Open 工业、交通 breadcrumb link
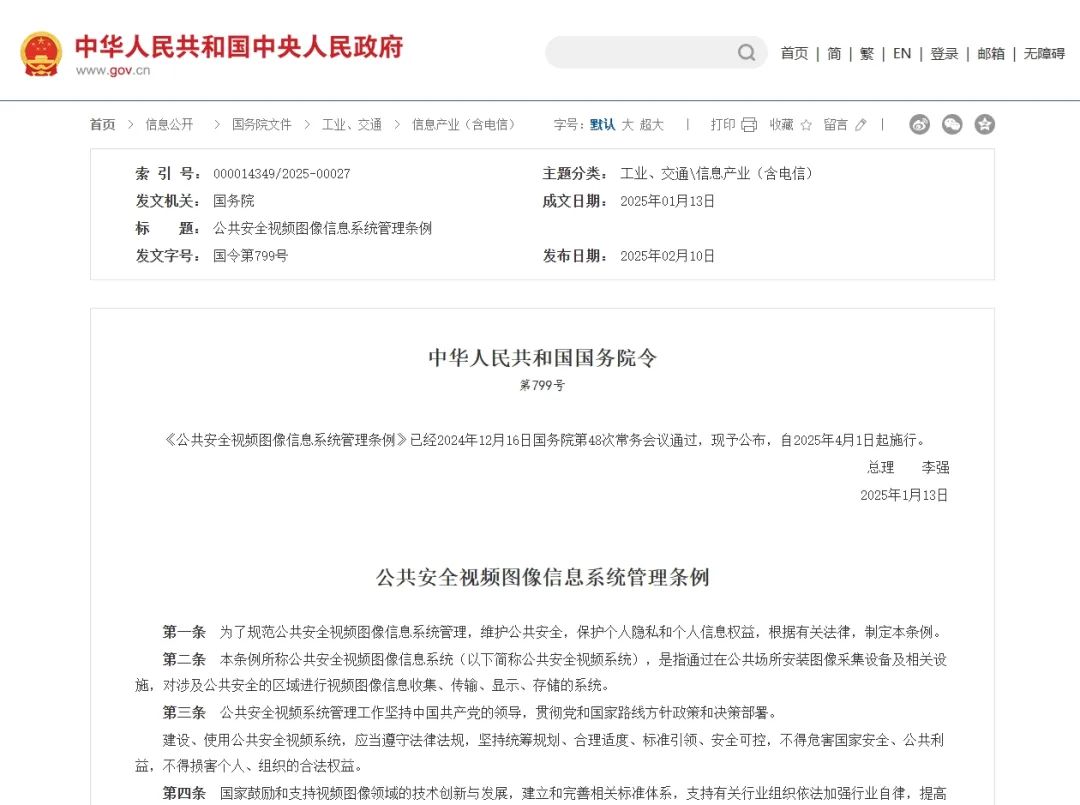Screen dimensions: 1080x805 coord(352,125)
